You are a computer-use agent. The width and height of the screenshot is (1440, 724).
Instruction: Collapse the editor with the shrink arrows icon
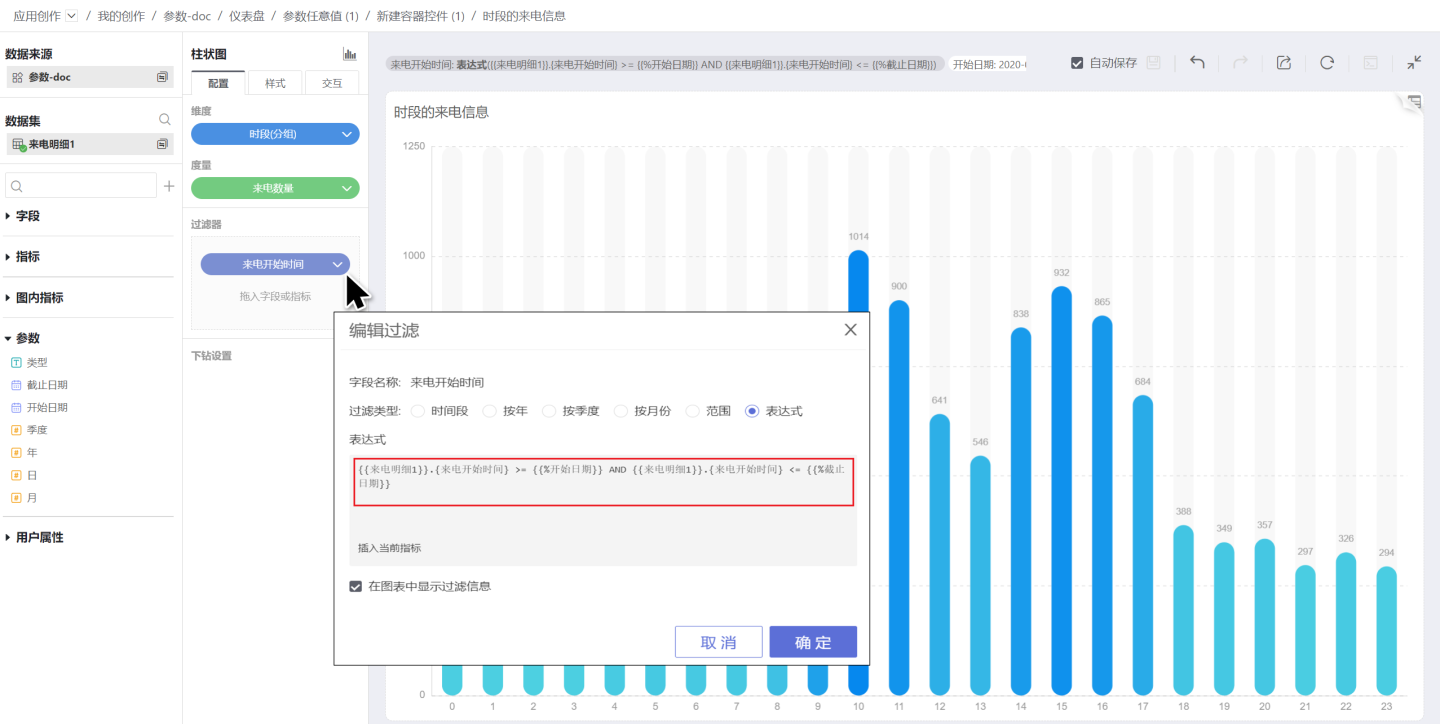1414,62
